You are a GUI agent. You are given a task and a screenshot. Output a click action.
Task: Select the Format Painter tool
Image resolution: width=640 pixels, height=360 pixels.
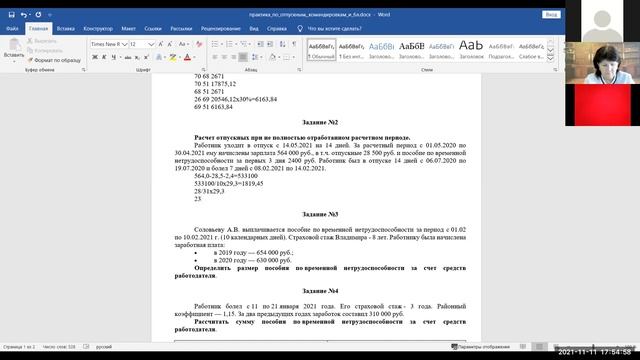point(54,60)
